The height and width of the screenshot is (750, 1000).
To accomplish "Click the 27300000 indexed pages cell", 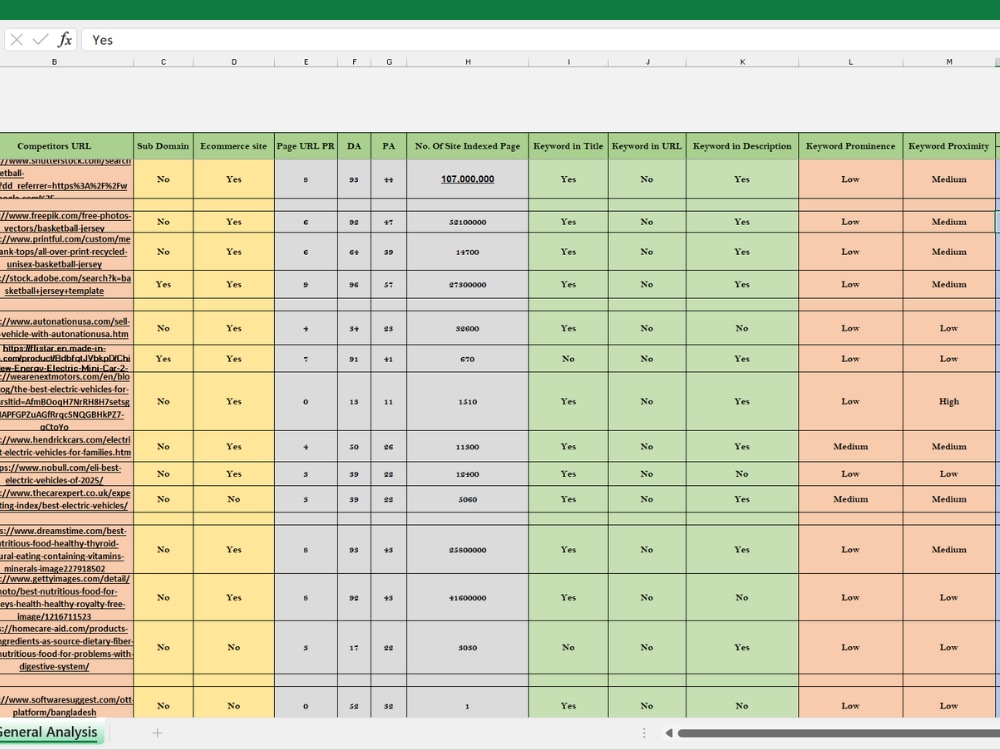I will point(467,284).
